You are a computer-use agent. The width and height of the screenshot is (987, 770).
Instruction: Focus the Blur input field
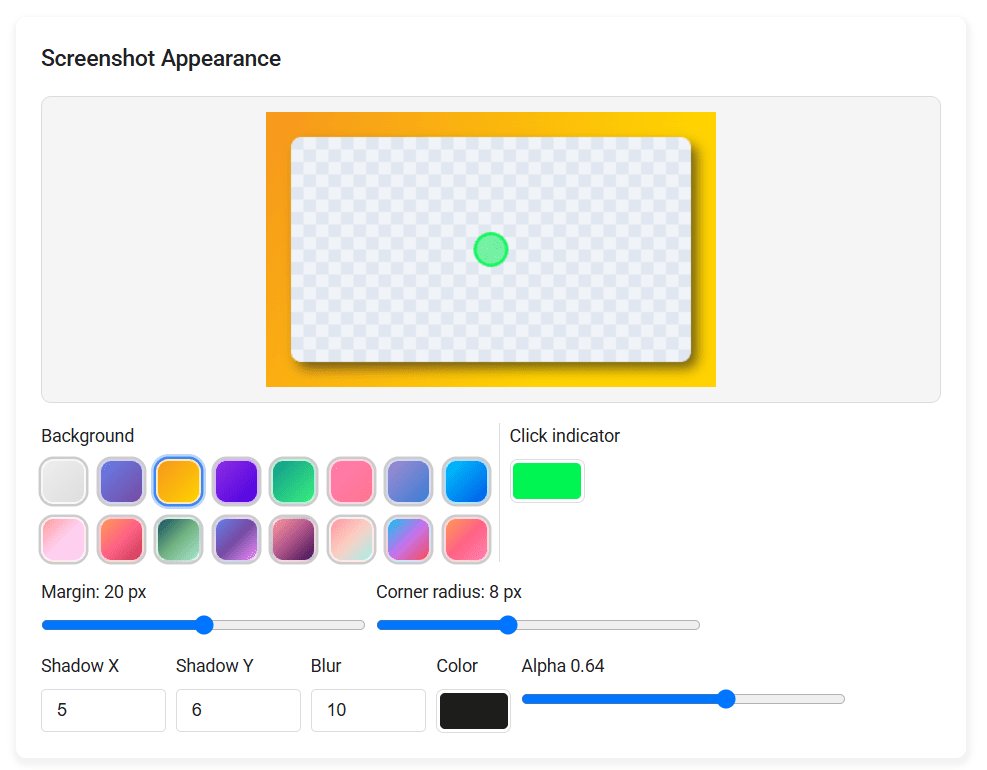368,710
